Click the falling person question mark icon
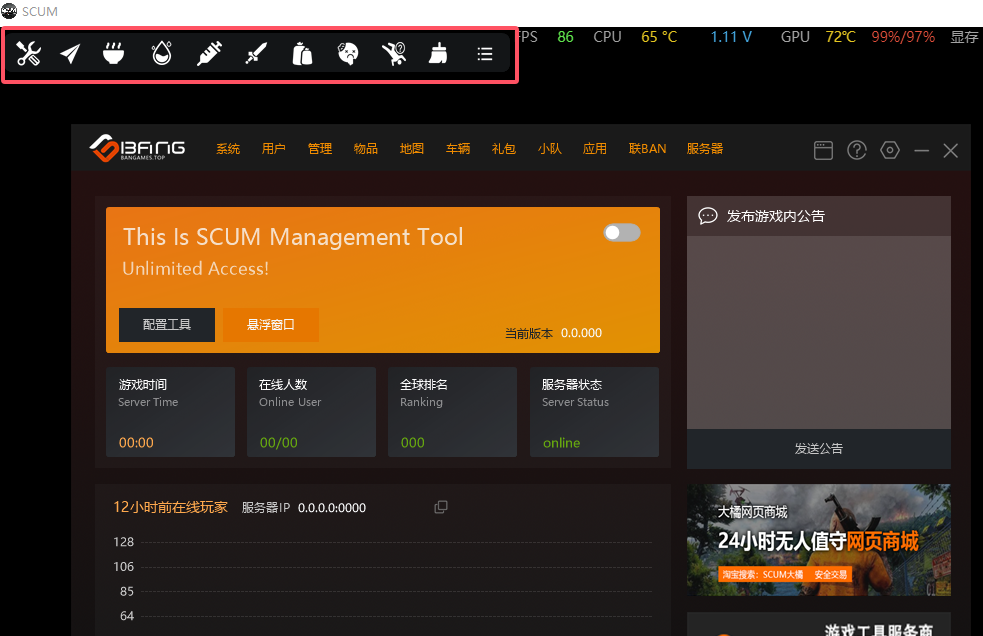The width and height of the screenshot is (983, 636). [x=394, y=54]
